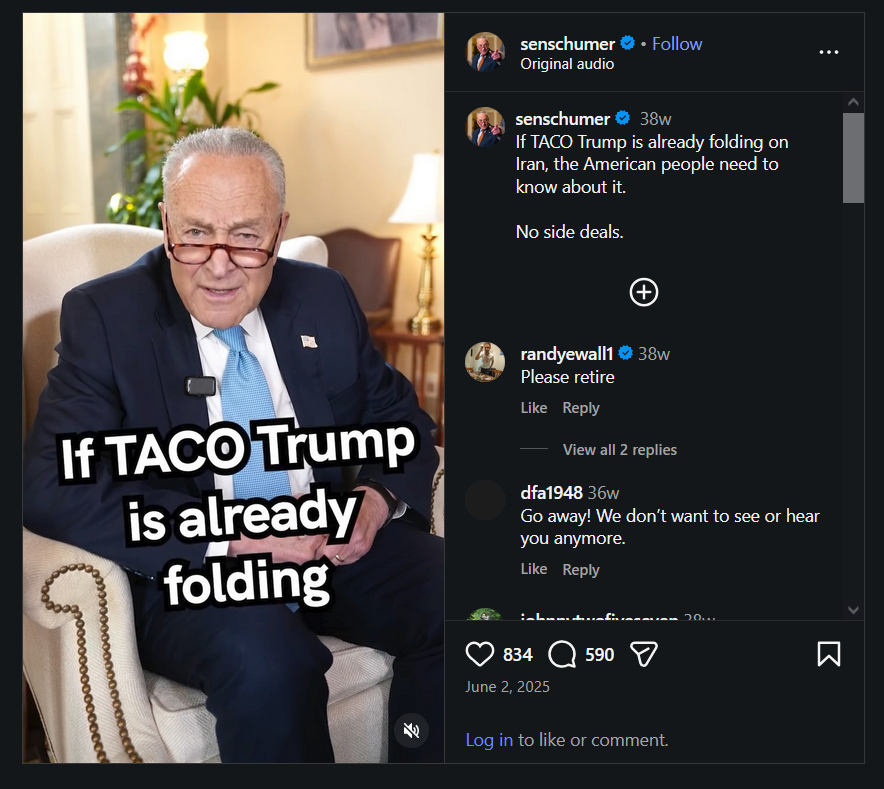Open senschumer profile picture in header
The width and height of the screenshot is (884, 789).
(485, 52)
